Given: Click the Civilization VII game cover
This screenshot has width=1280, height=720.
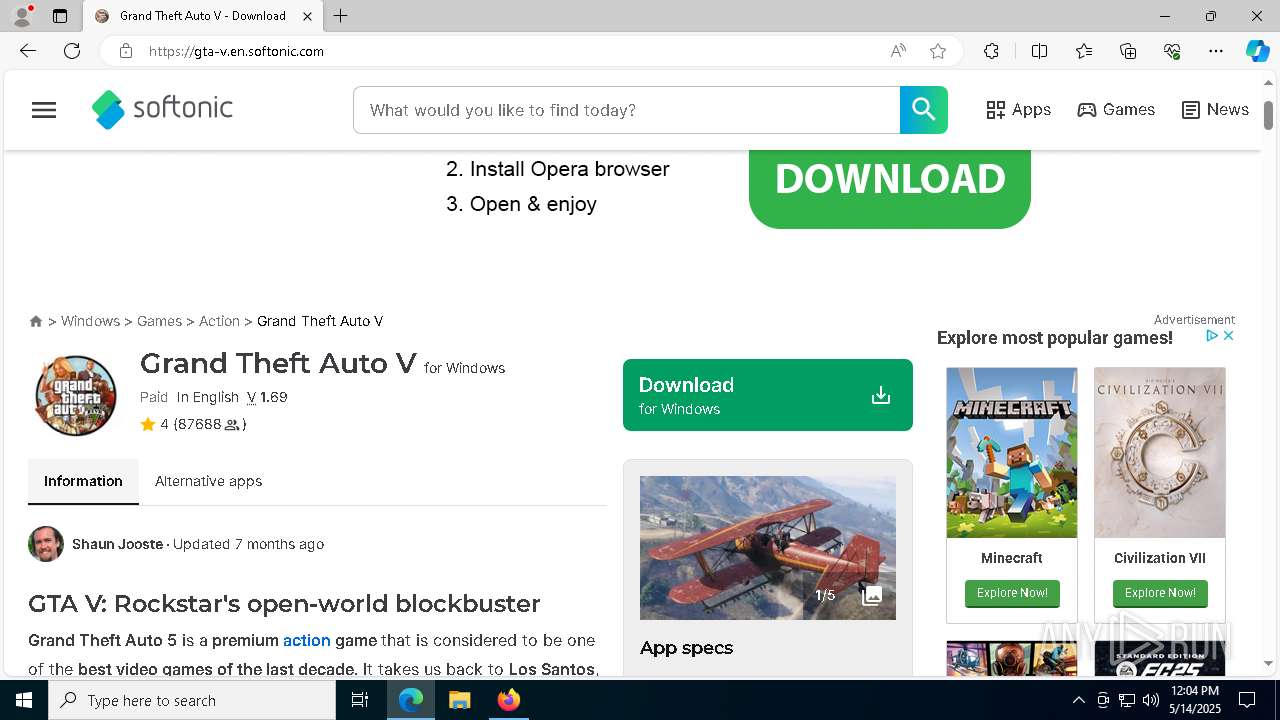Looking at the screenshot, I should pos(1160,452).
